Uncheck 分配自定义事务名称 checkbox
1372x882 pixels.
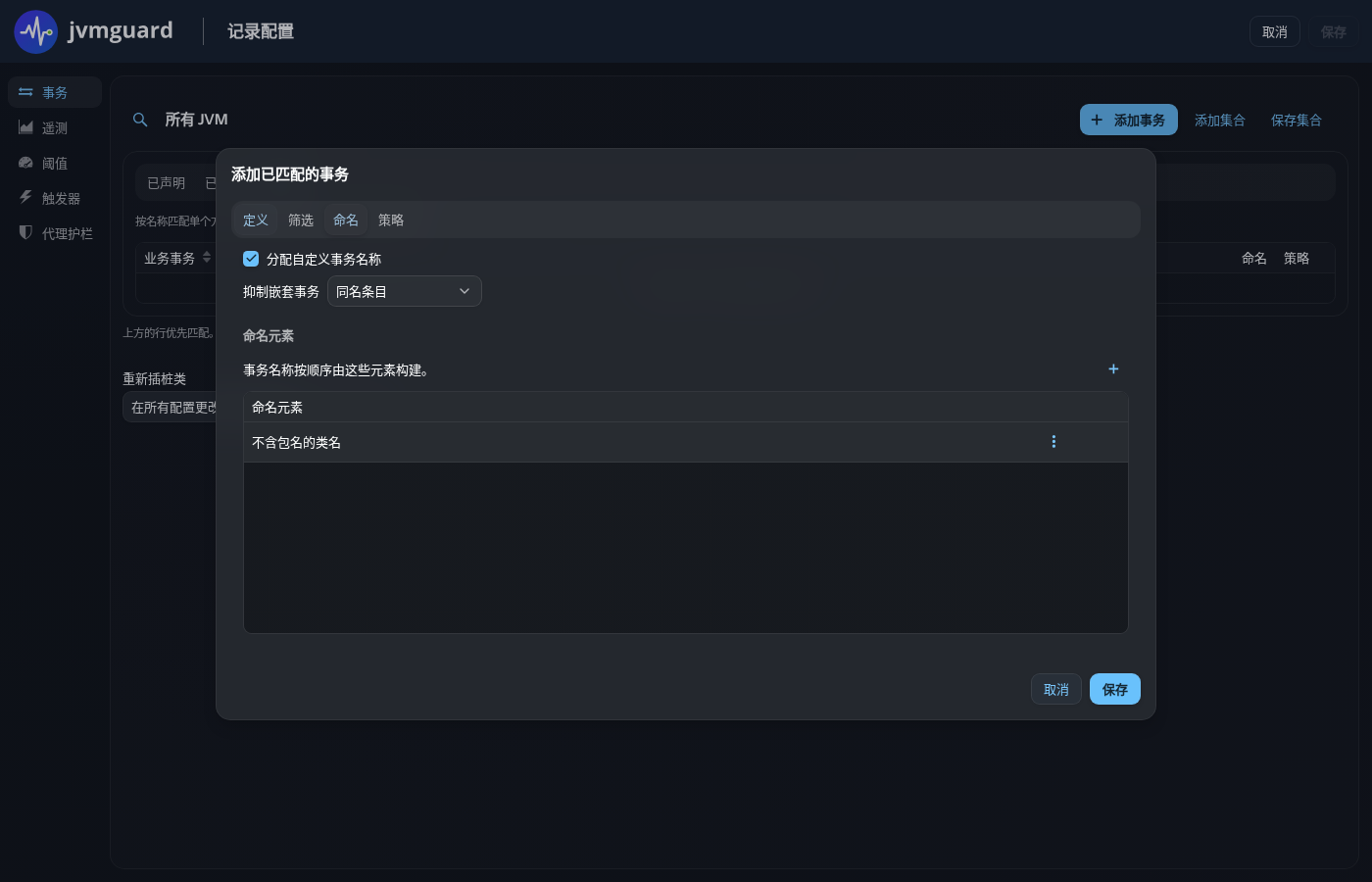click(x=251, y=259)
